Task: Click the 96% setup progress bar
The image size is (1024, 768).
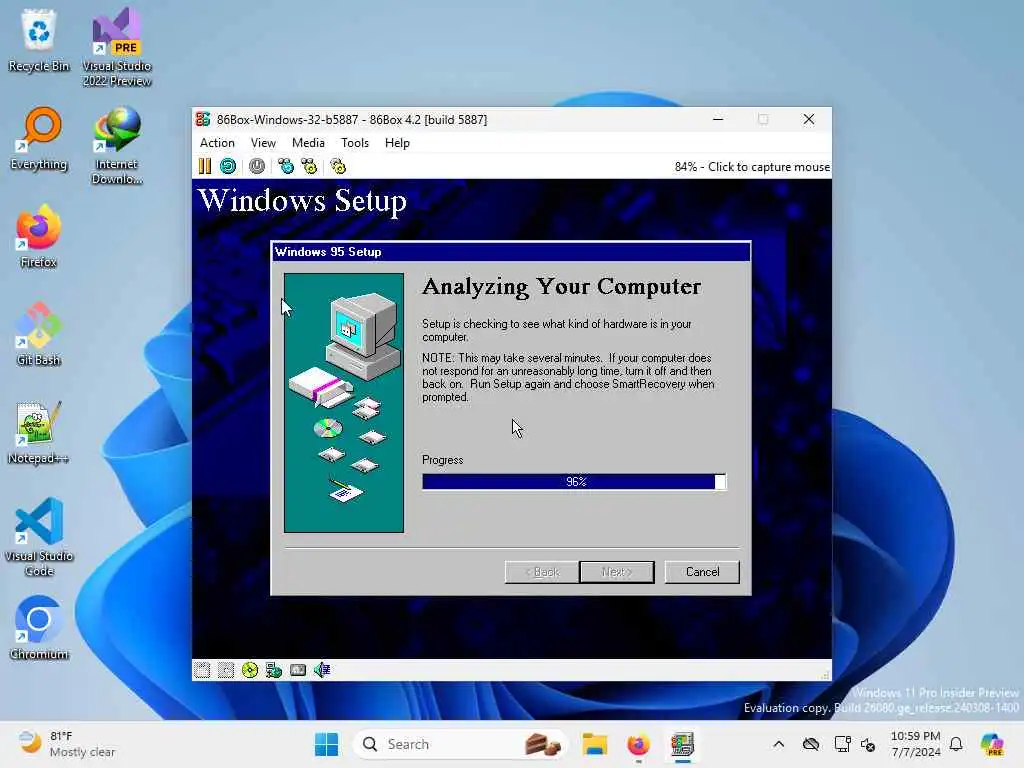Action: [574, 482]
